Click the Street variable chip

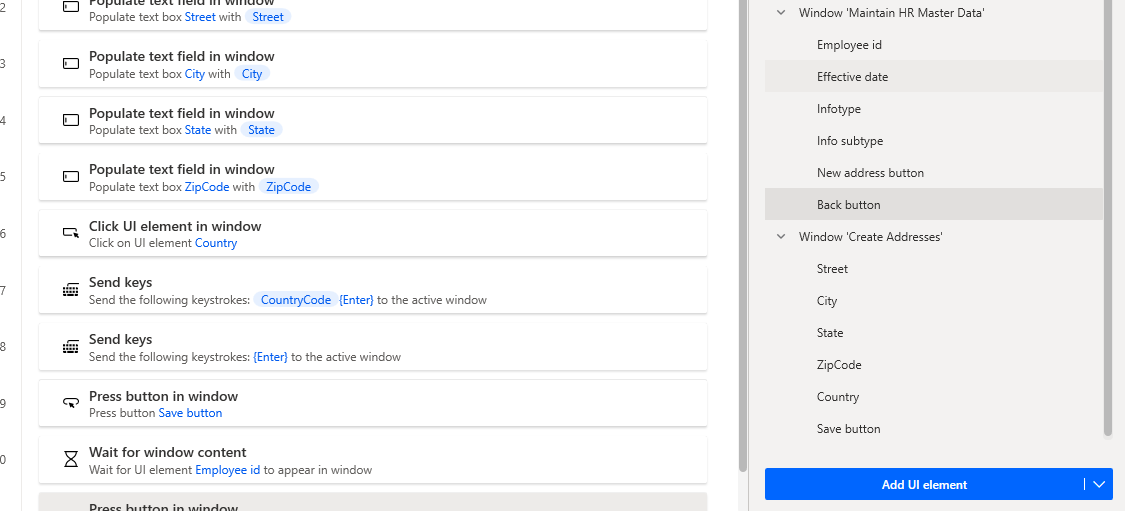point(268,17)
